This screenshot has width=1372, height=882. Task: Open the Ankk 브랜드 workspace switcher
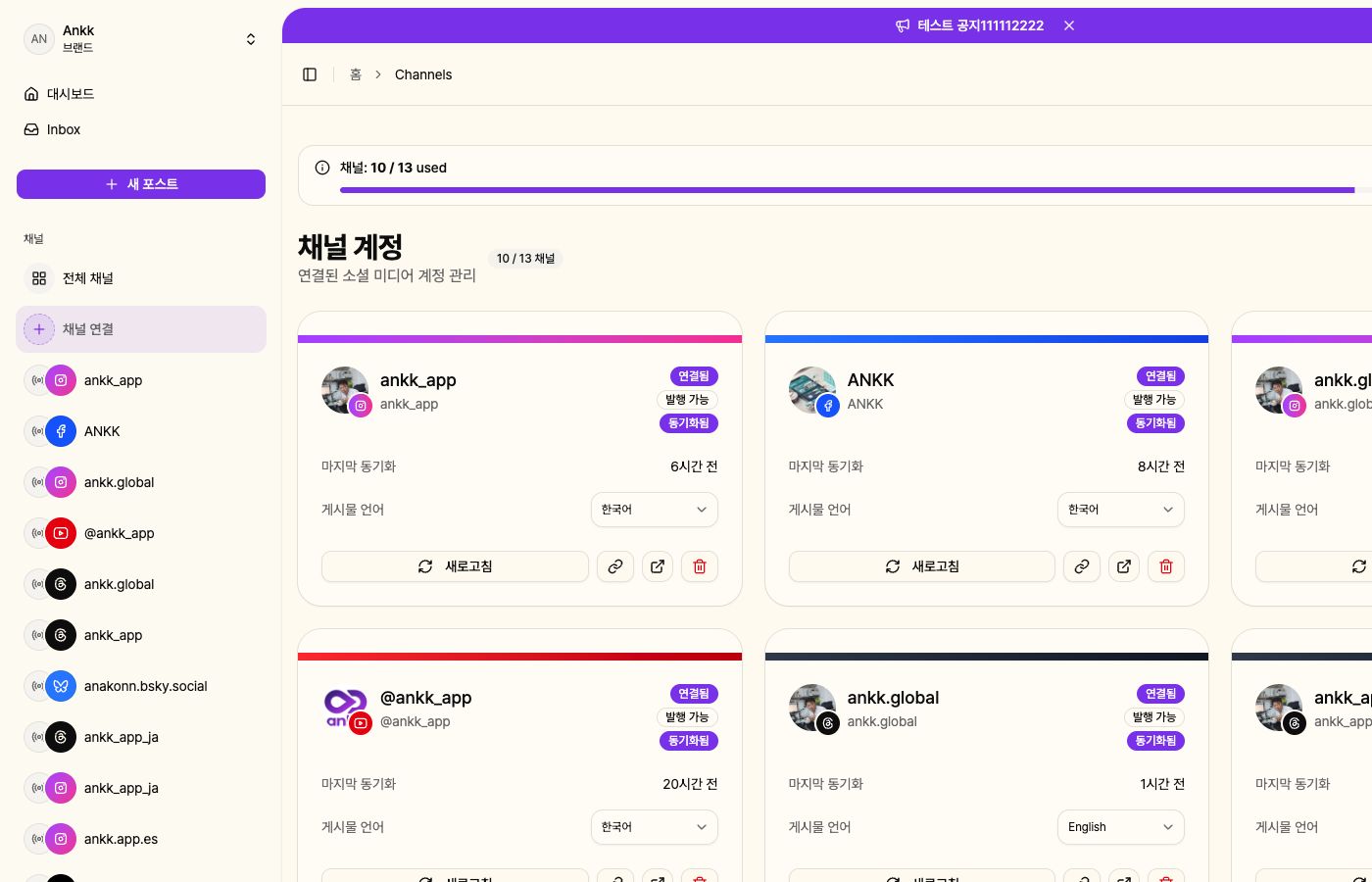click(141, 39)
